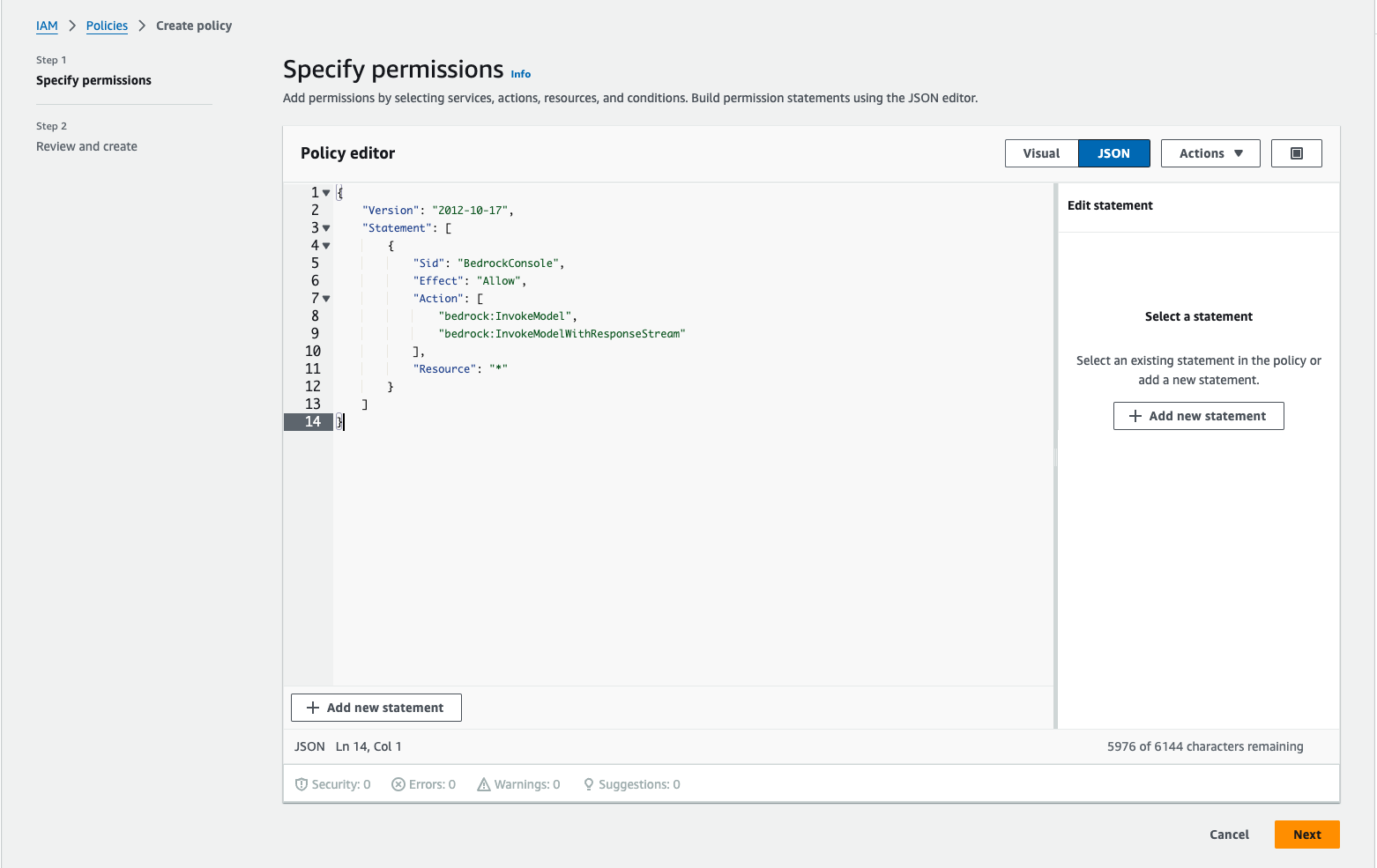Collapse the Statement array fold on line 3
The image size is (1377, 868).
coord(326,228)
